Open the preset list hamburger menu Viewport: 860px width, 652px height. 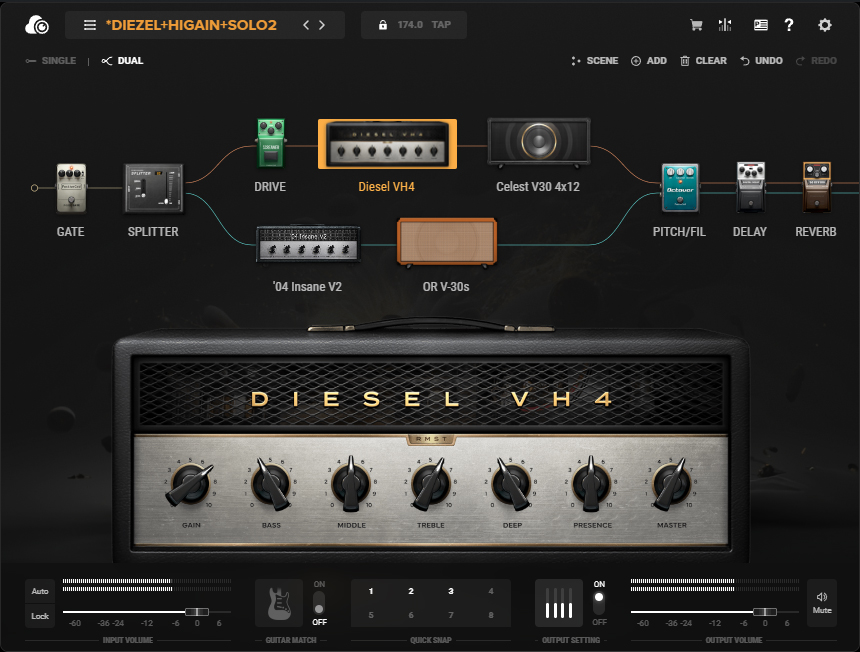click(x=90, y=25)
